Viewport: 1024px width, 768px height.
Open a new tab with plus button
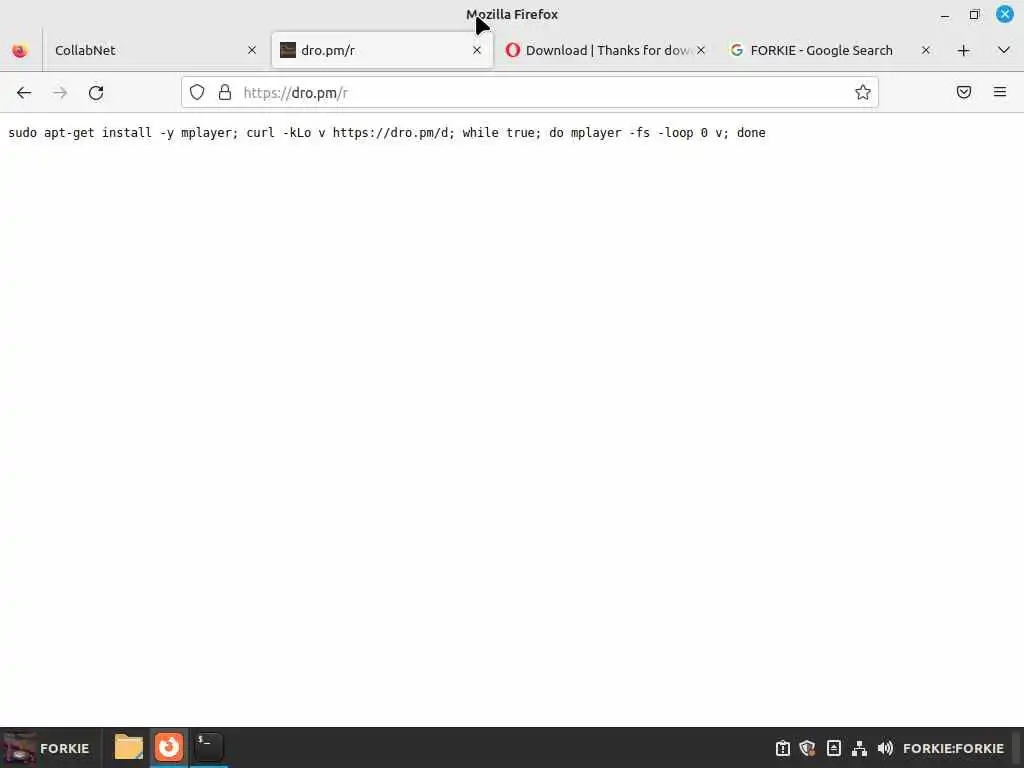(x=963, y=50)
